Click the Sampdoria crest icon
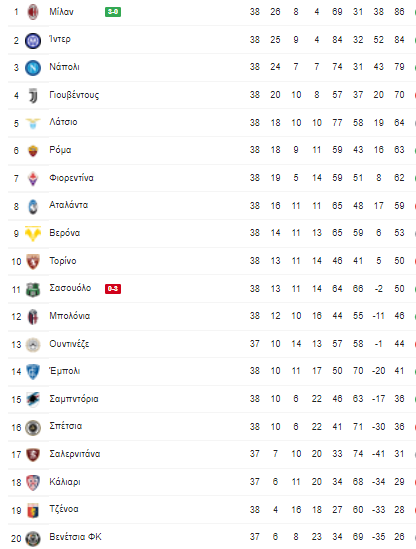416x549 pixels. click(33, 399)
